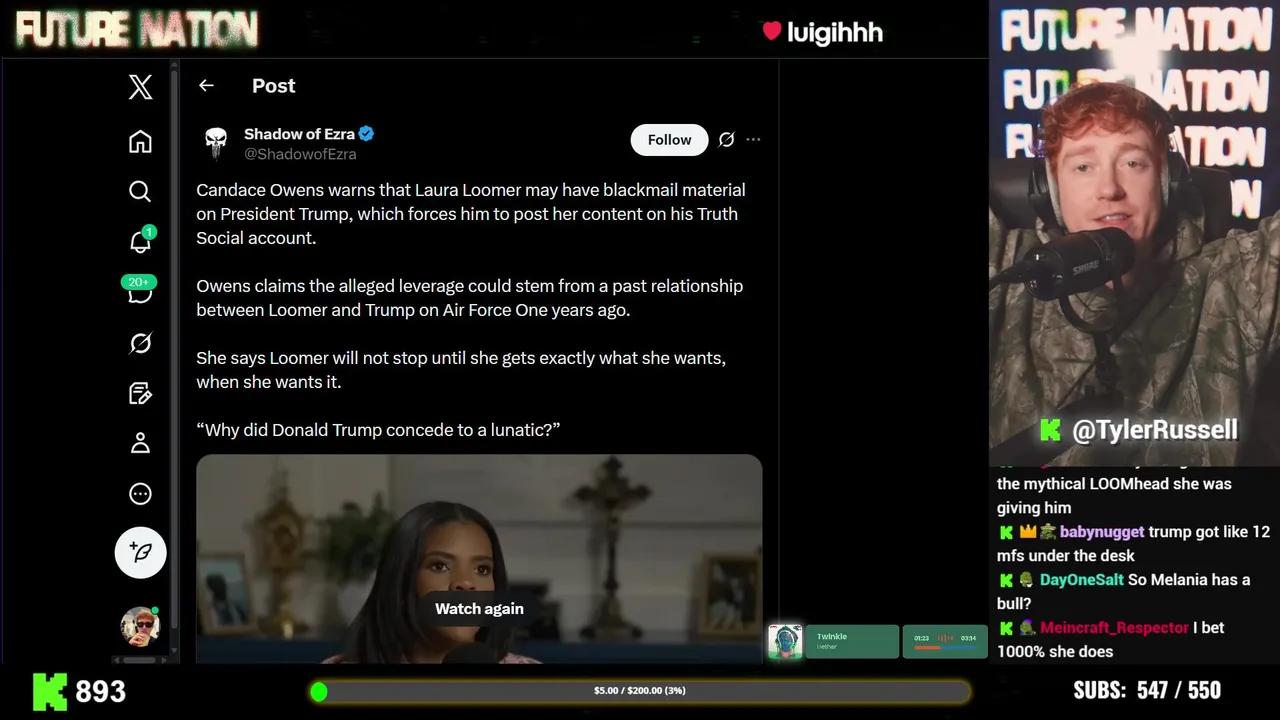Click the music progress bar widget

coord(945,642)
